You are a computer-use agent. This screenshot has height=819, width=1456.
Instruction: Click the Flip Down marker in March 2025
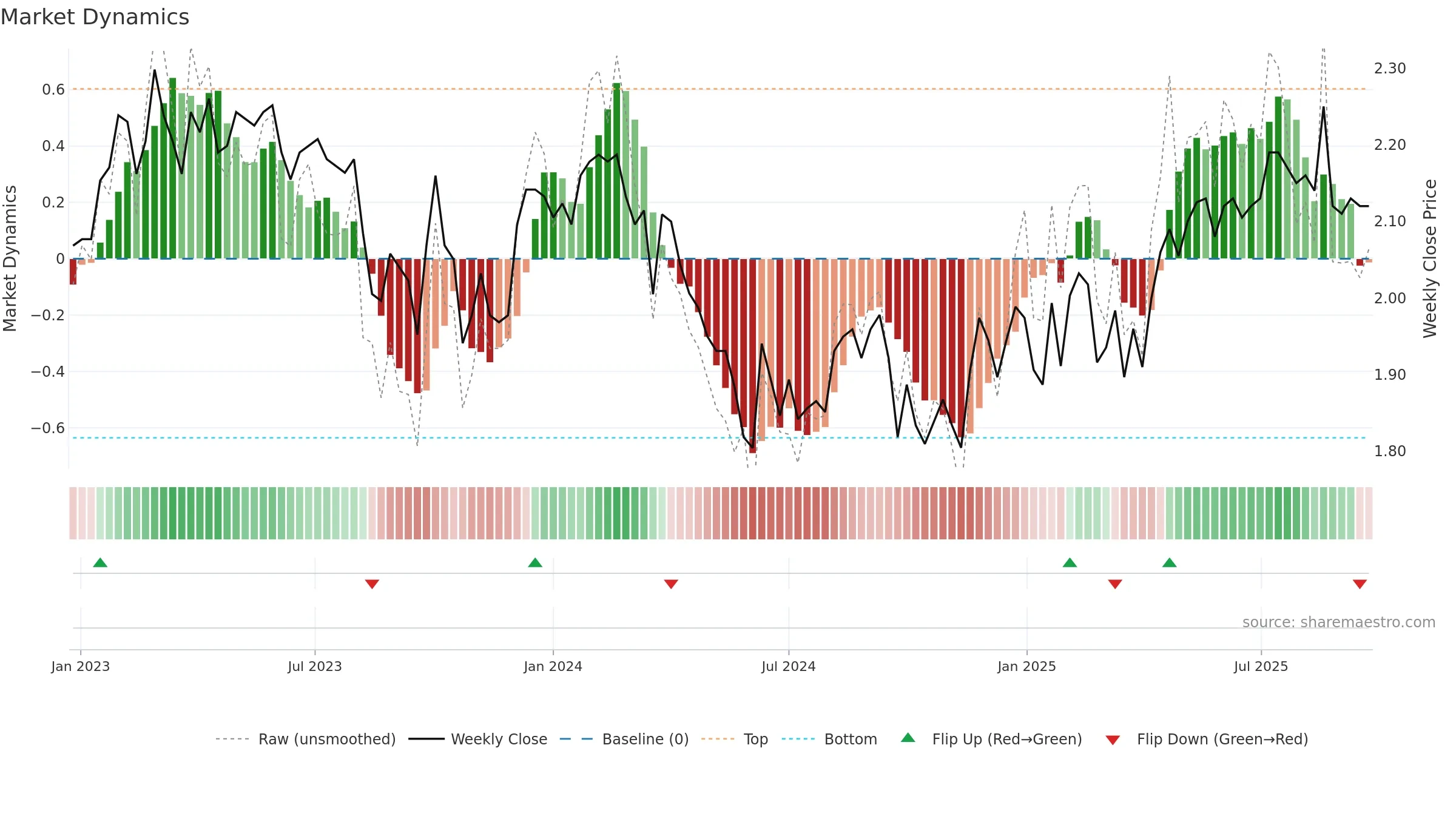(x=1115, y=584)
